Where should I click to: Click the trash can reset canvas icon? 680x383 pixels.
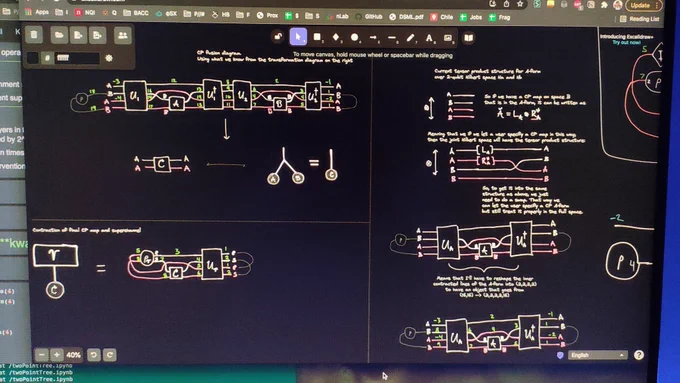[34, 35]
